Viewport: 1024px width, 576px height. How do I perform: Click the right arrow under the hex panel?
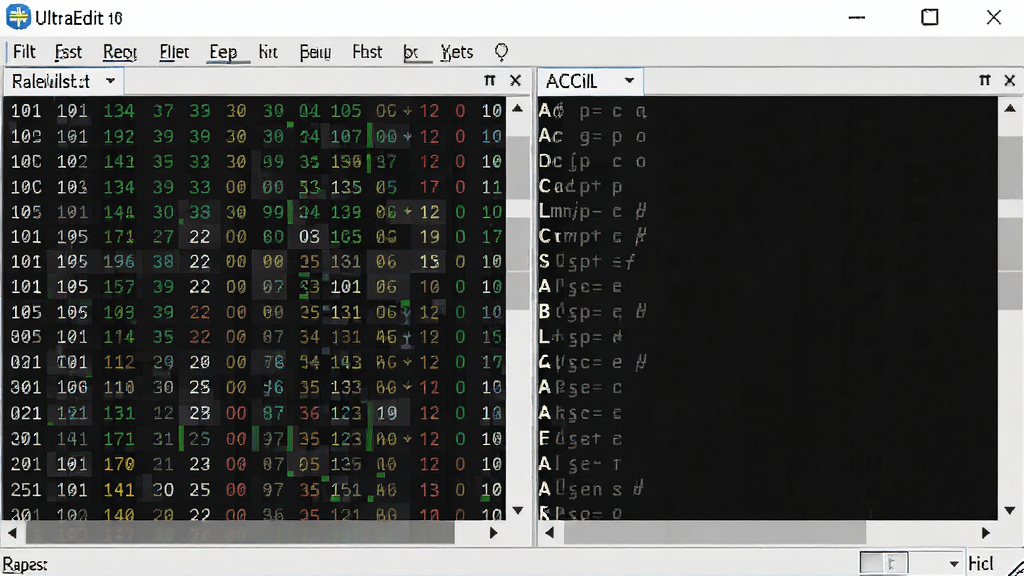pyautogui.click(x=494, y=533)
